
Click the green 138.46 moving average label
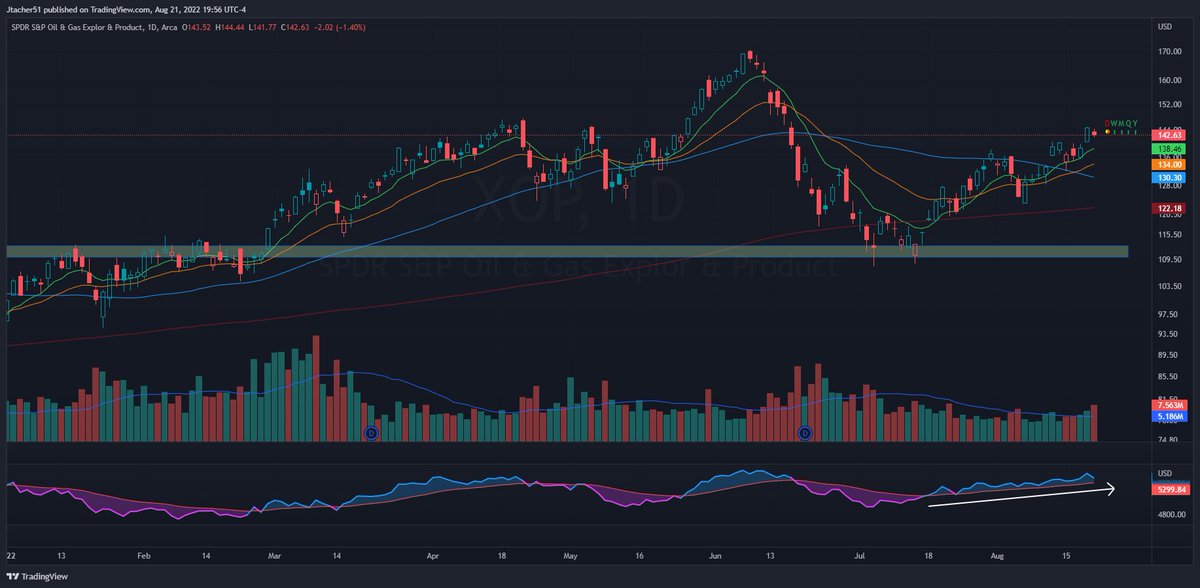(1170, 148)
